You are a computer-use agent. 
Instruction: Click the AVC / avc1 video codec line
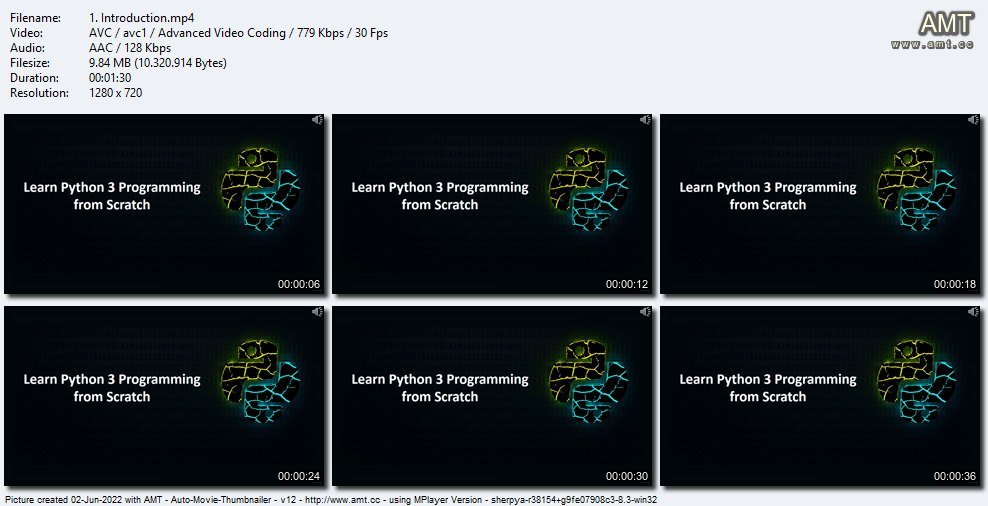coord(239,33)
